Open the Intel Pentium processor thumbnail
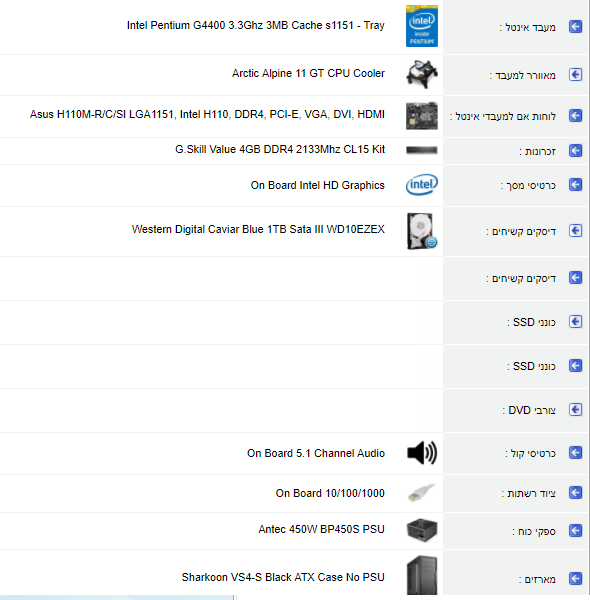Image resolution: width=590 pixels, height=600 pixels. 422,26
